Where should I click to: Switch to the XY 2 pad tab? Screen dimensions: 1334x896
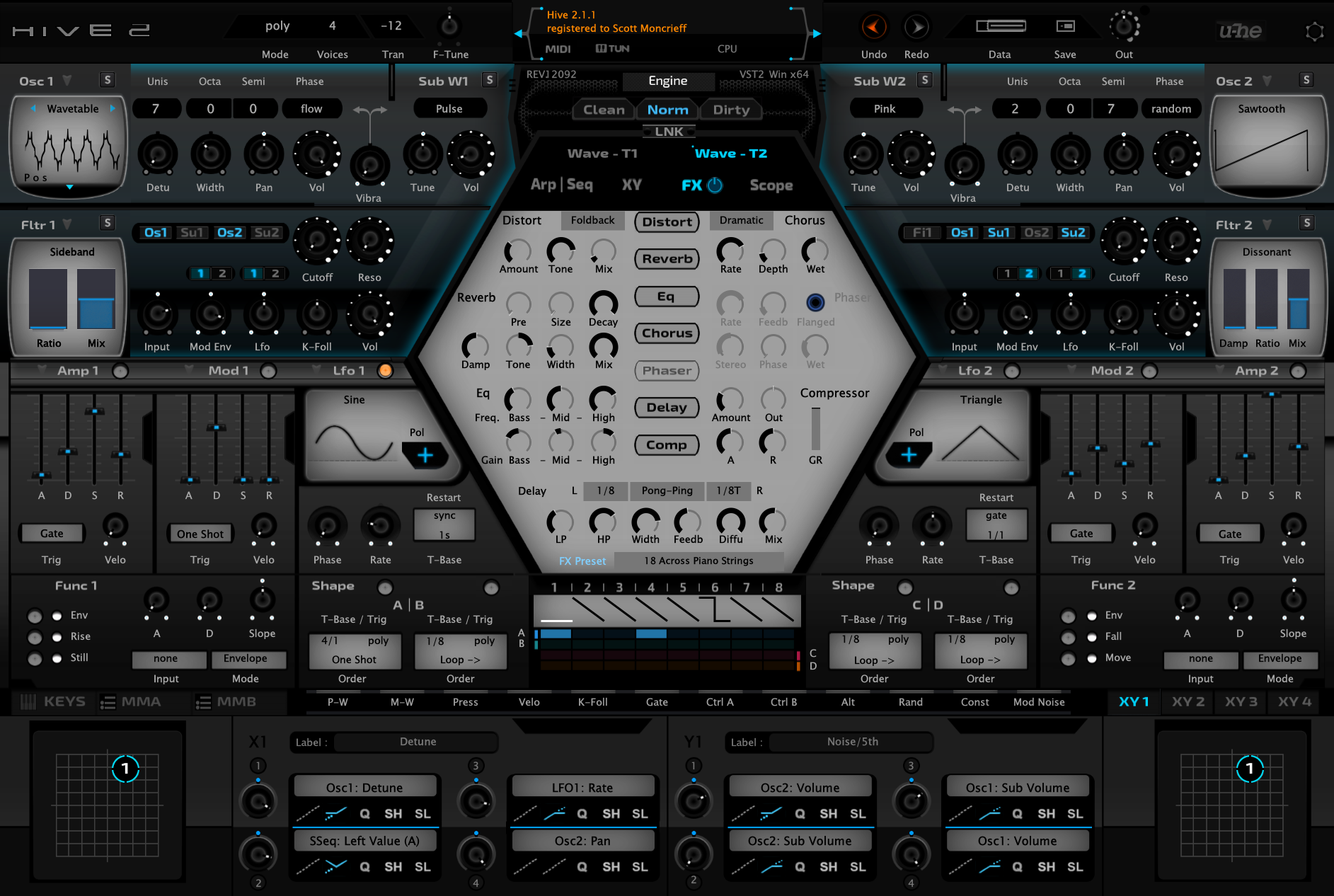click(x=1188, y=701)
